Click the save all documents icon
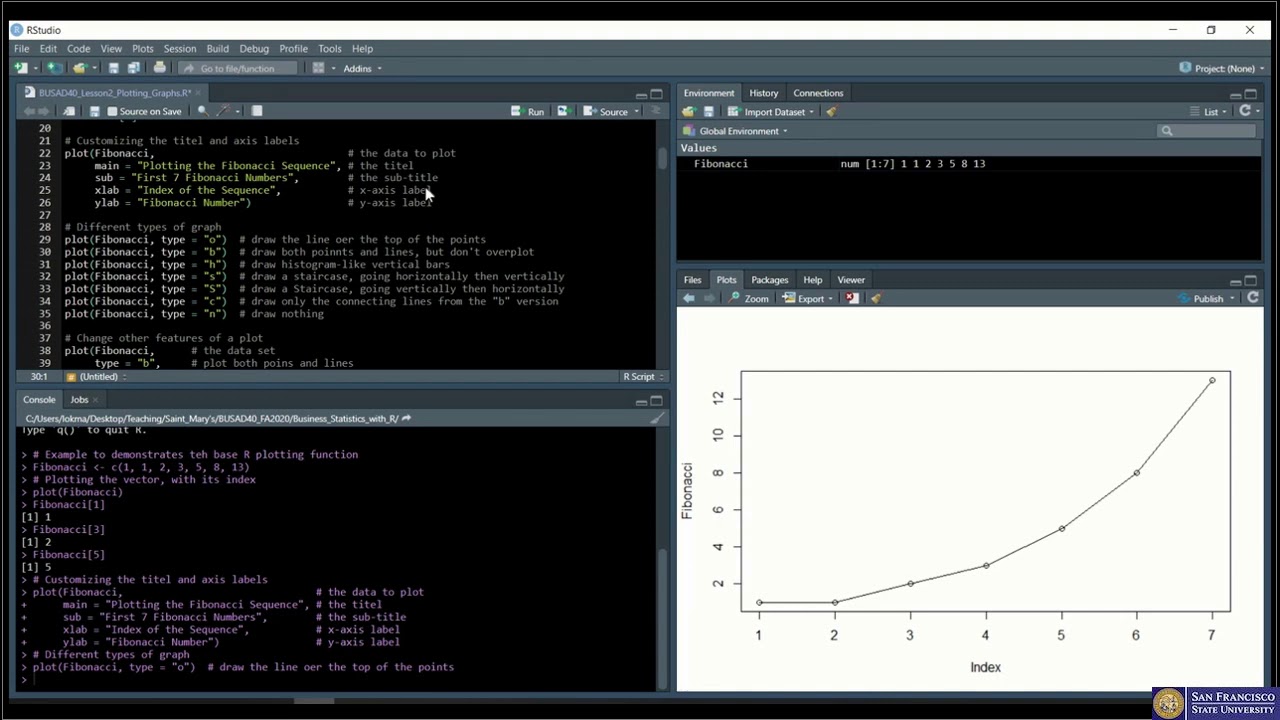 (x=133, y=68)
